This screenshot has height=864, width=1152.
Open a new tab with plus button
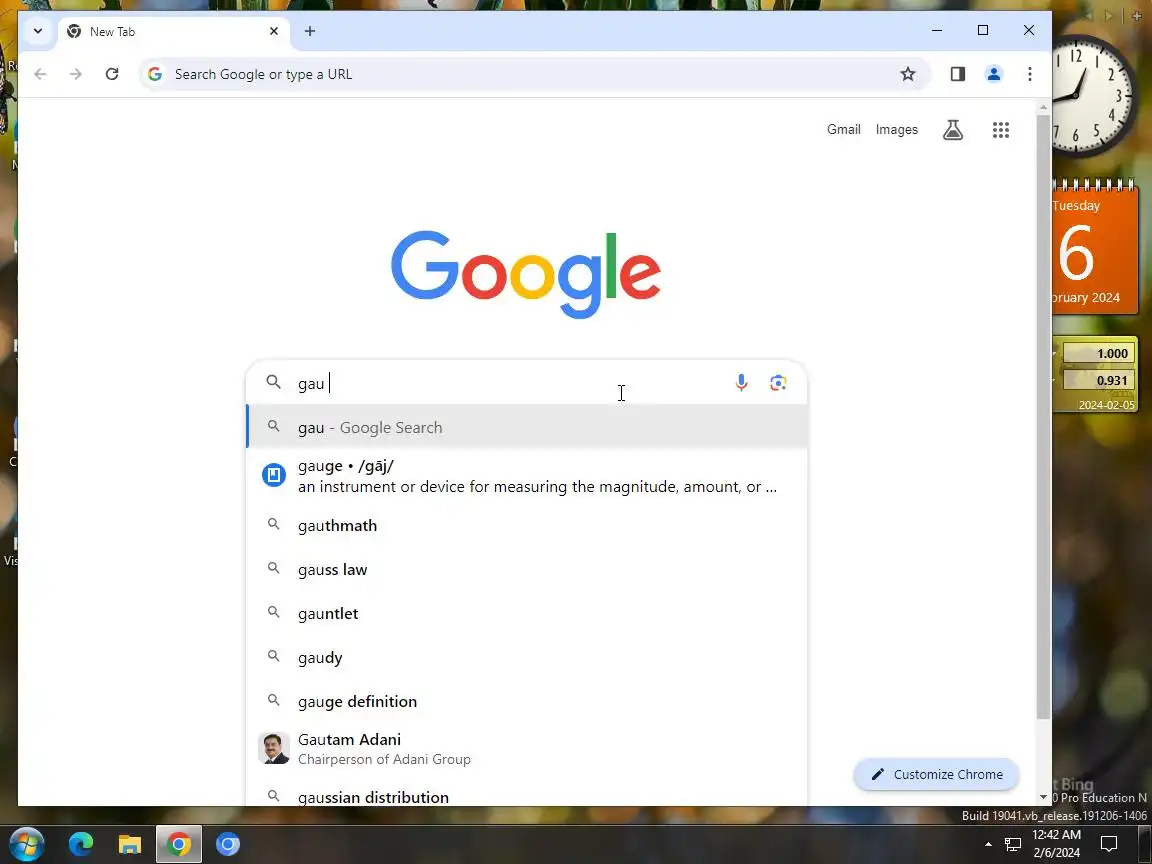point(309,31)
